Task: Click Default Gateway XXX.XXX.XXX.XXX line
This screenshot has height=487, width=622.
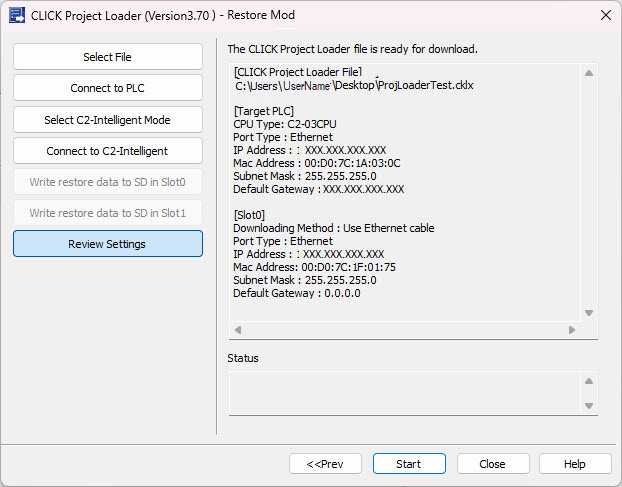Action: click(x=319, y=189)
